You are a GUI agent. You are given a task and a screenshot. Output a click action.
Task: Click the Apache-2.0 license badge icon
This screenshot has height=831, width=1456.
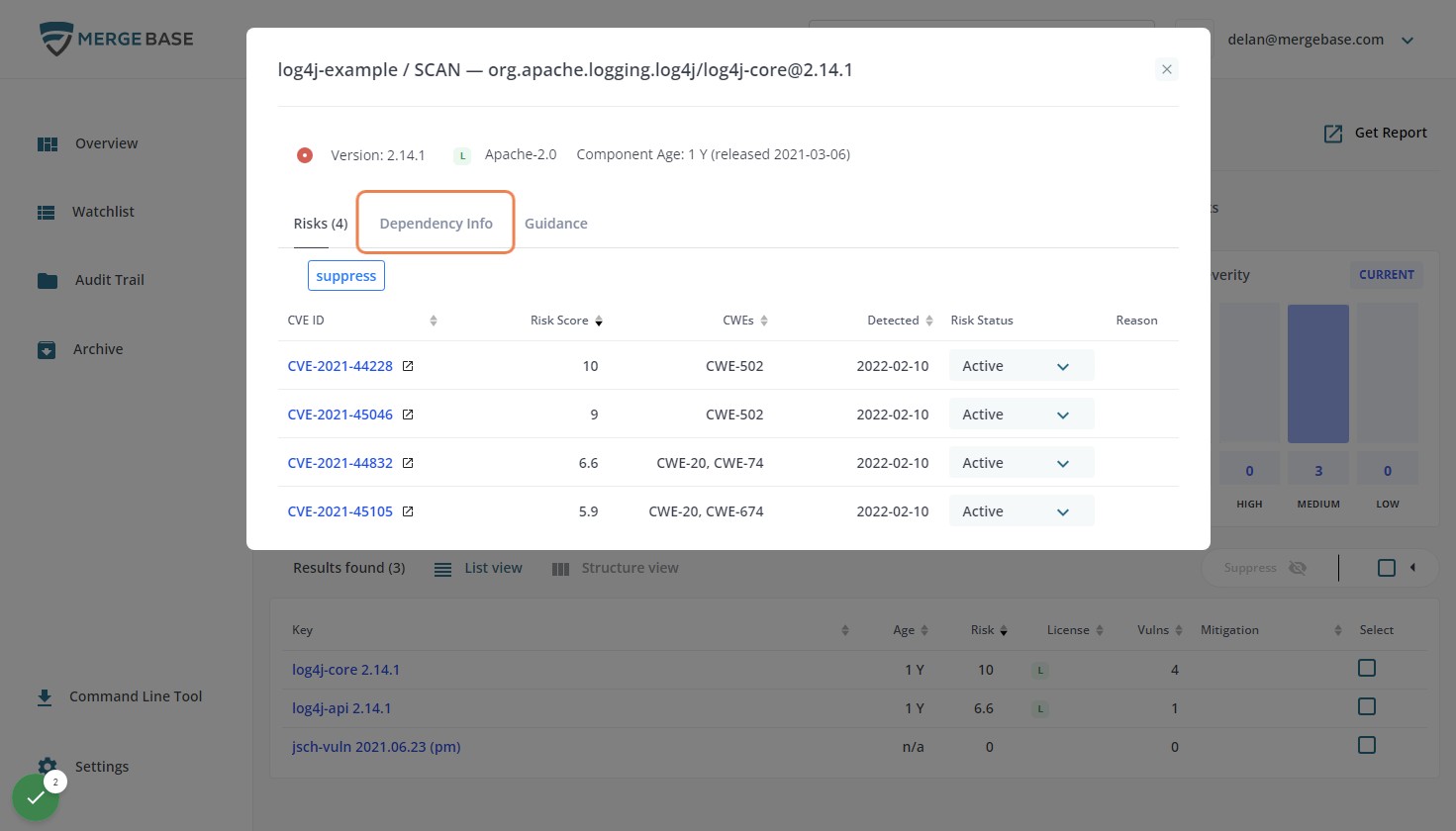[x=462, y=156]
